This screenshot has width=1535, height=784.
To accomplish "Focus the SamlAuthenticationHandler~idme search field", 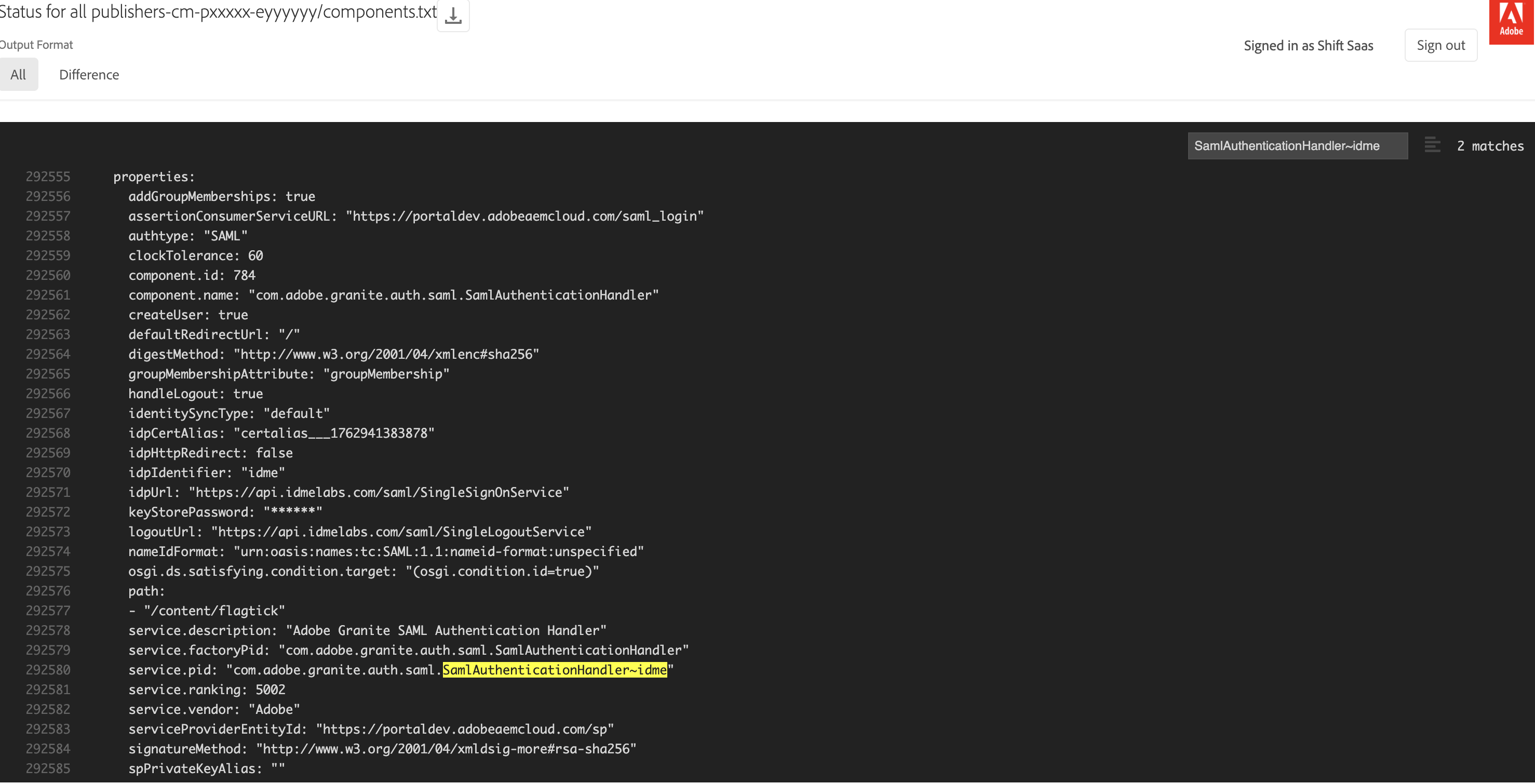I will click(x=1297, y=145).
